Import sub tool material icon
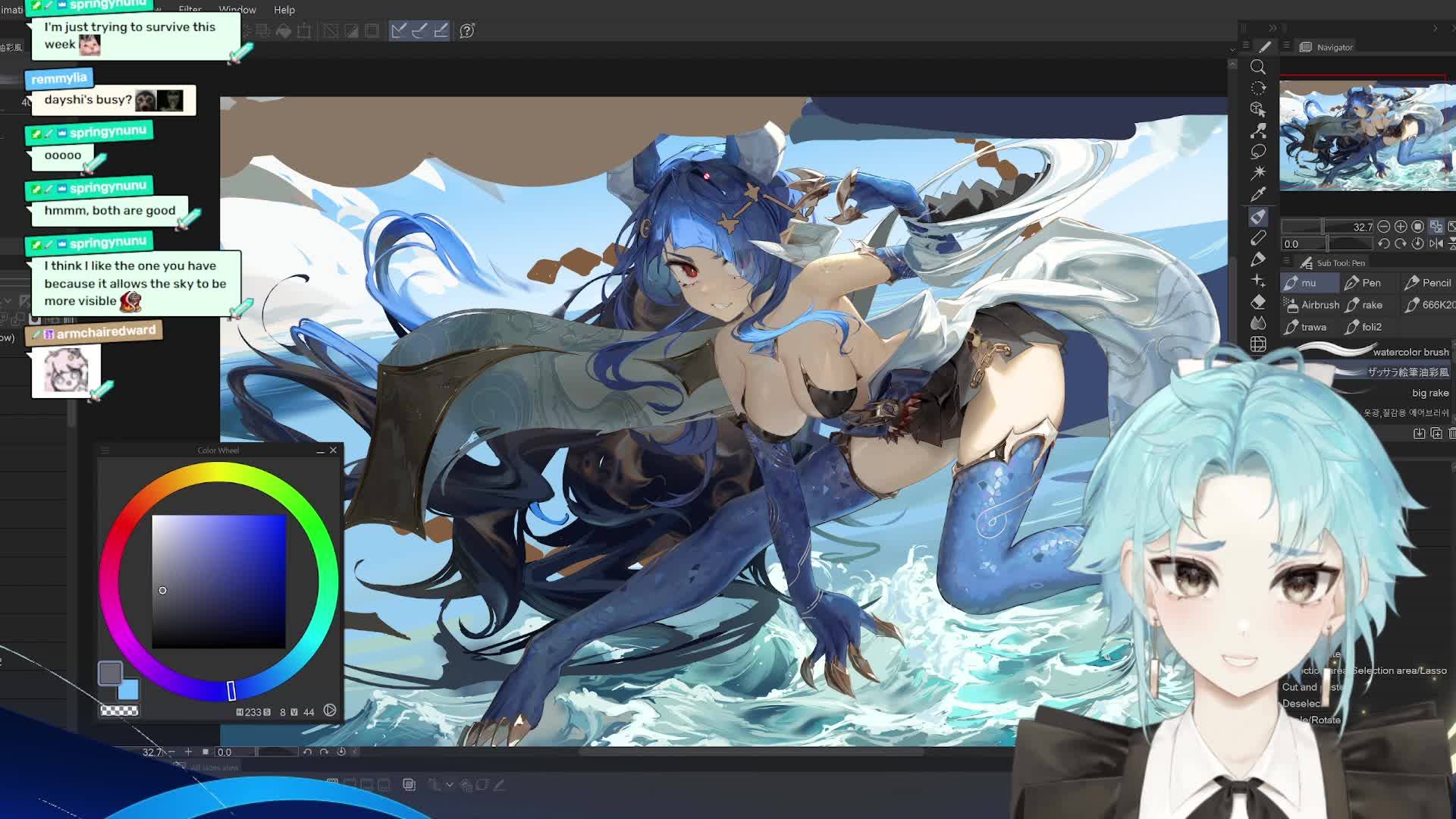The width and height of the screenshot is (1456, 819). pyautogui.click(x=1419, y=433)
